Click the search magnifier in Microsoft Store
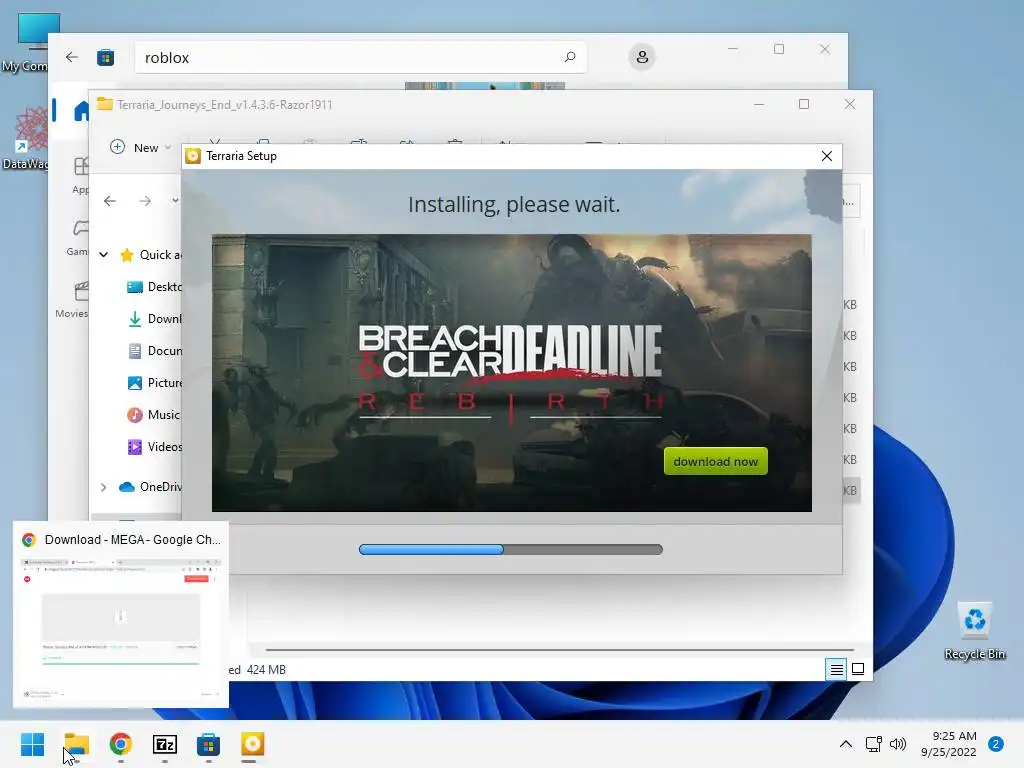The height and width of the screenshot is (768, 1024). click(569, 57)
